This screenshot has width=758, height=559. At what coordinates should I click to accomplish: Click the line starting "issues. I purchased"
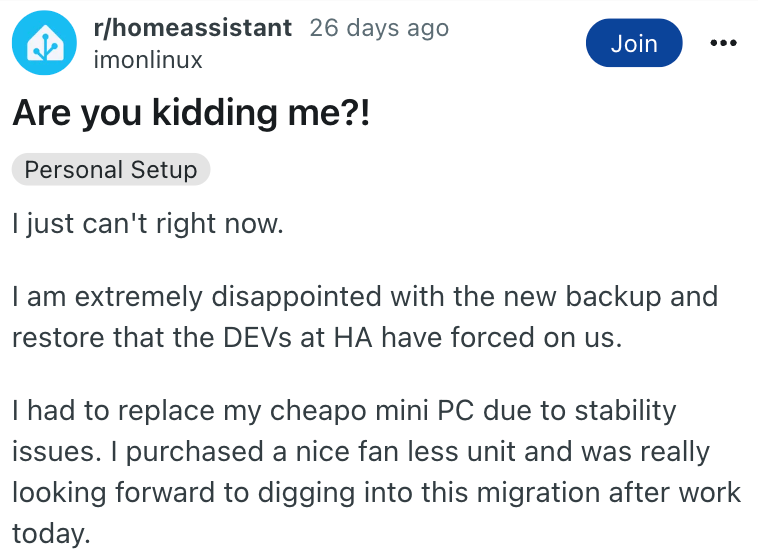tap(360, 451)
